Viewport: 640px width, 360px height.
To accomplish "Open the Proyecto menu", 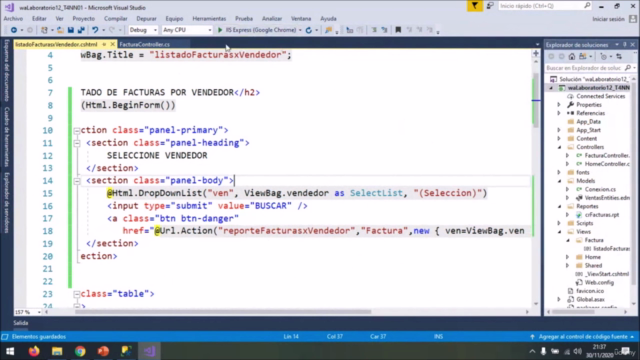I will pos(84,19).
